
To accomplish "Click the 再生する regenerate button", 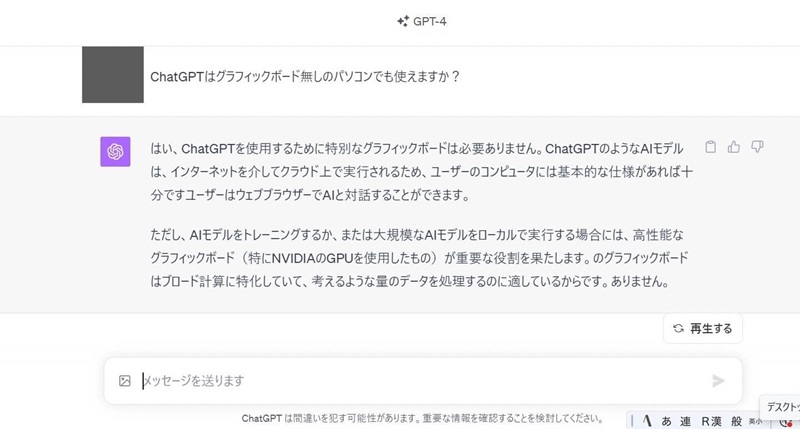I will (x=703, y=329).
